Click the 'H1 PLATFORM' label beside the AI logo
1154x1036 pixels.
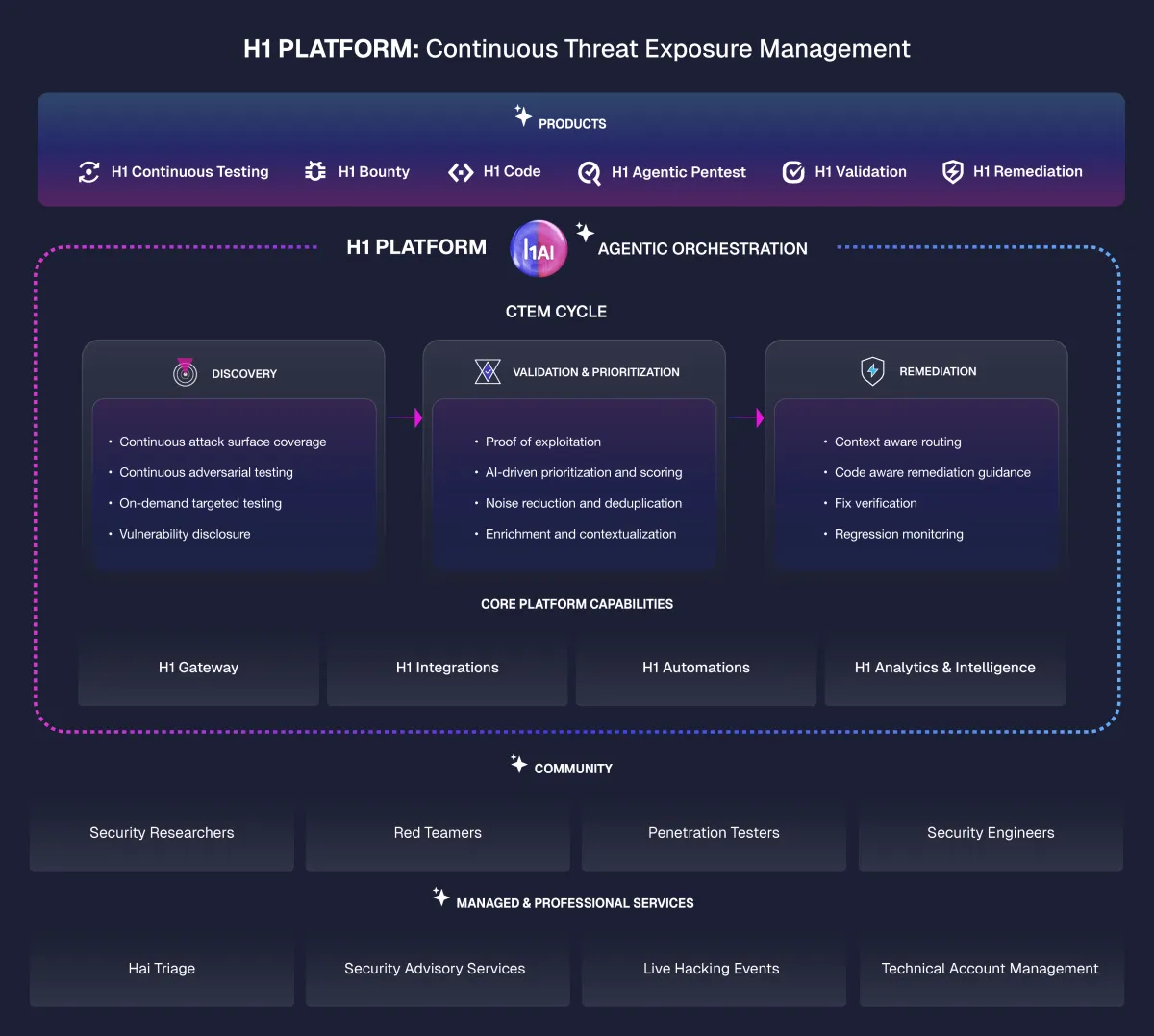416,247
